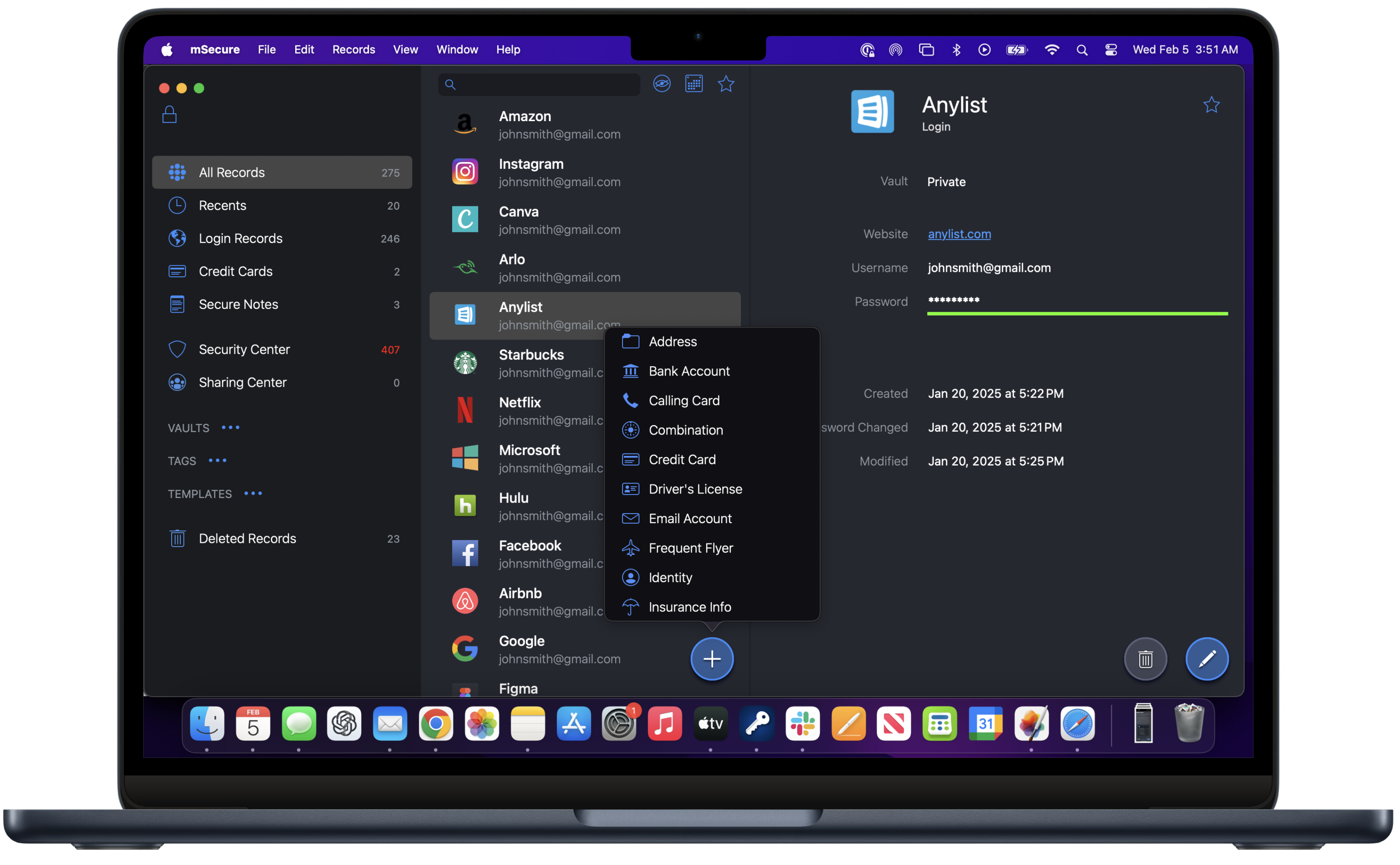
Task: Expand the TEMPLATES section options dots
Action: click(253, 493)
